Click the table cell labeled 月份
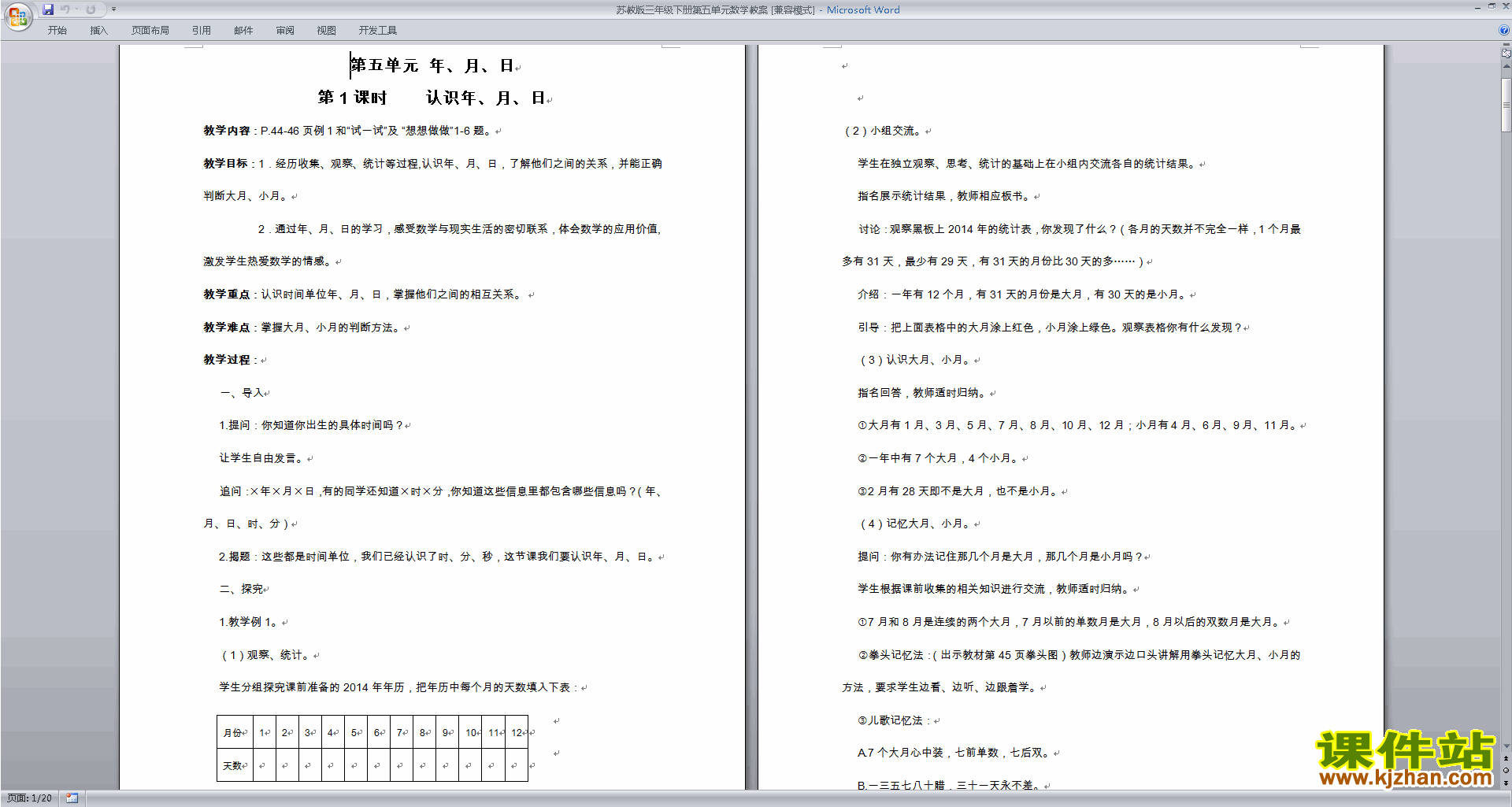 (x=235, y=732)
